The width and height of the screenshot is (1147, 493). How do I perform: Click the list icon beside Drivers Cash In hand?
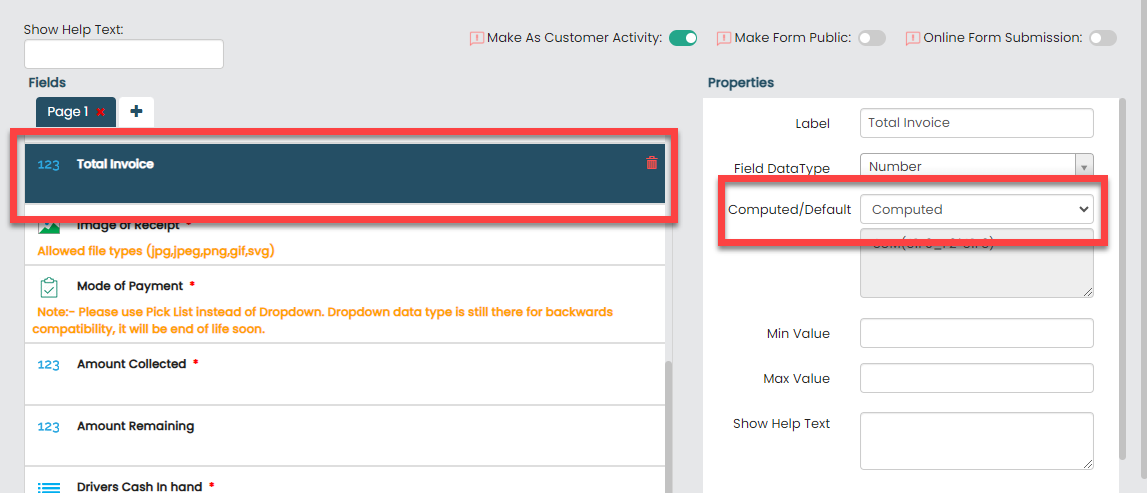click(x=48, y=487)
